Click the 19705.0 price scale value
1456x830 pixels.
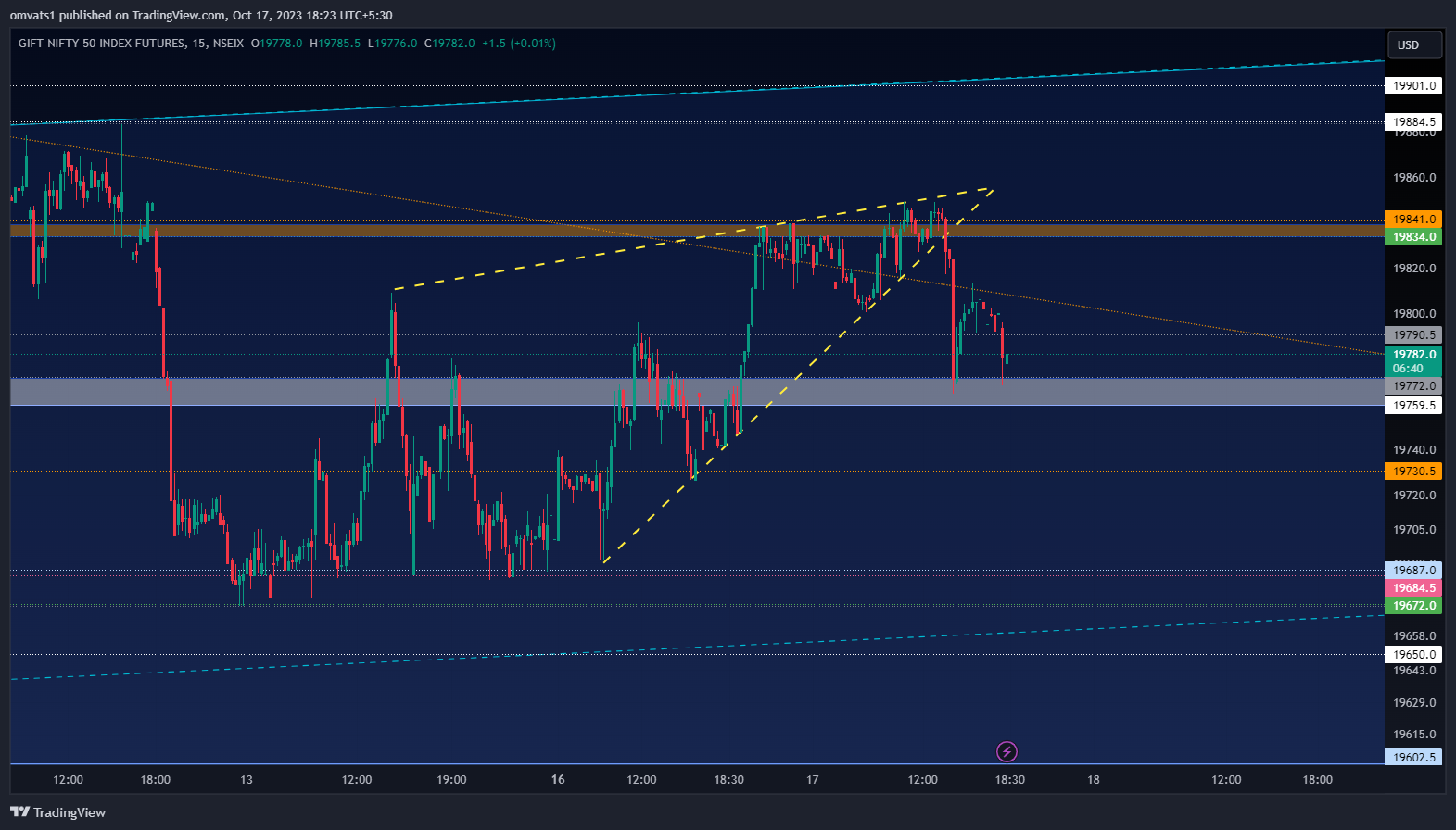point(1414,530)
